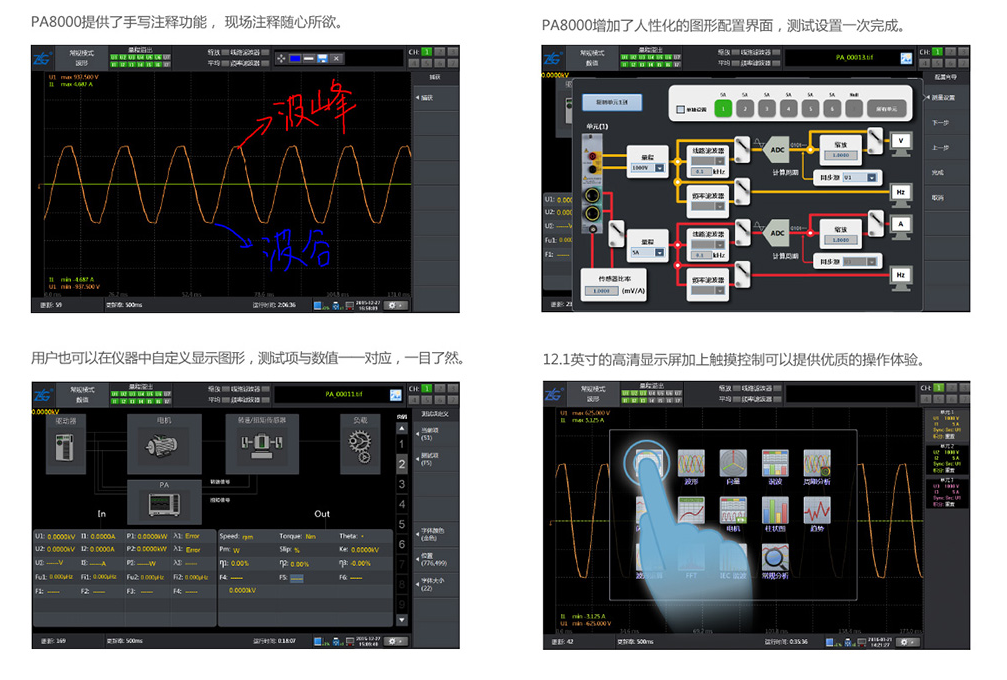
Task: Open the current 线路滤波器 dropdown
Action: tap(708, 245)
